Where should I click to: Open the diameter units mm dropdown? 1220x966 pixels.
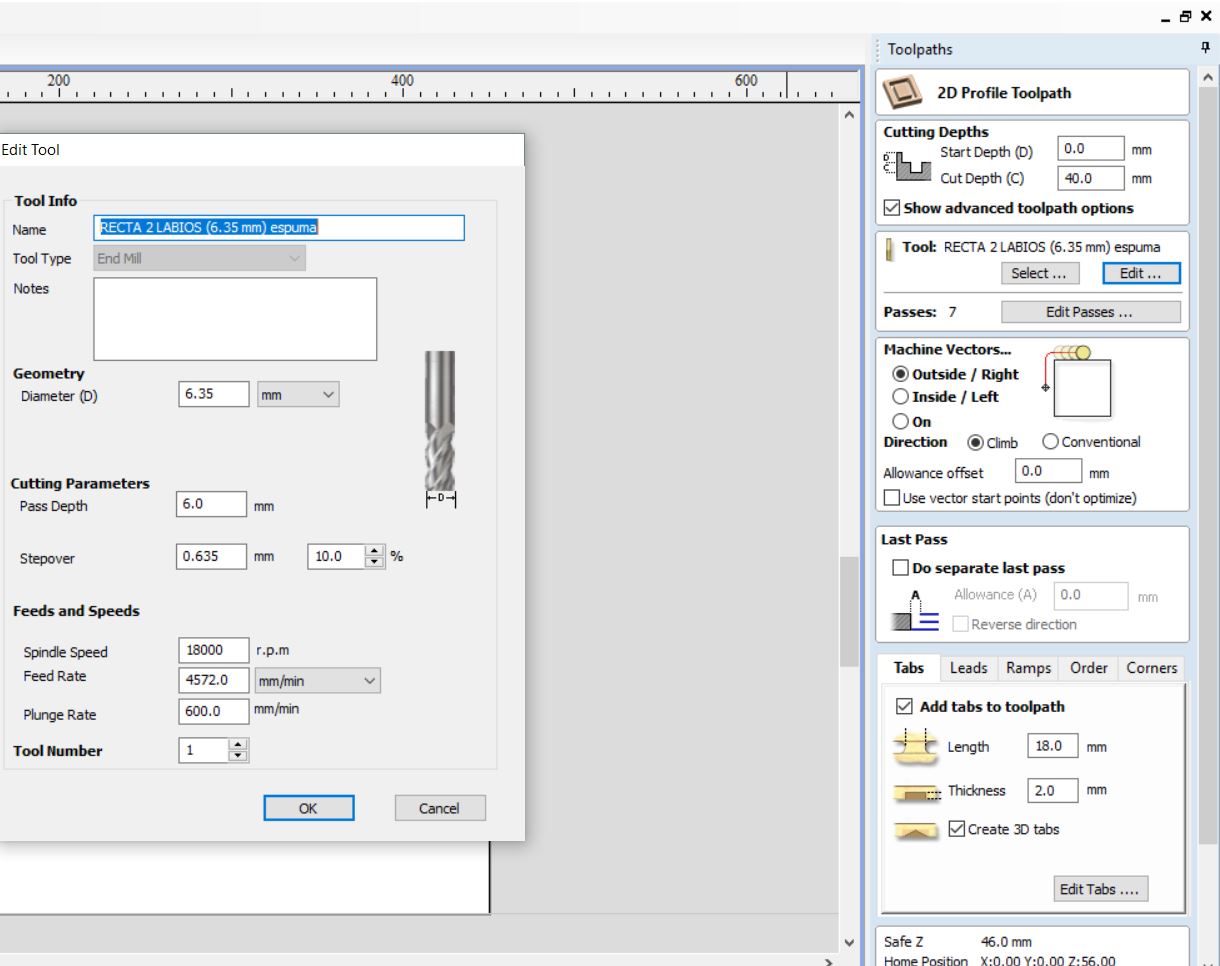pyautogui.click(x=298, y=396)
